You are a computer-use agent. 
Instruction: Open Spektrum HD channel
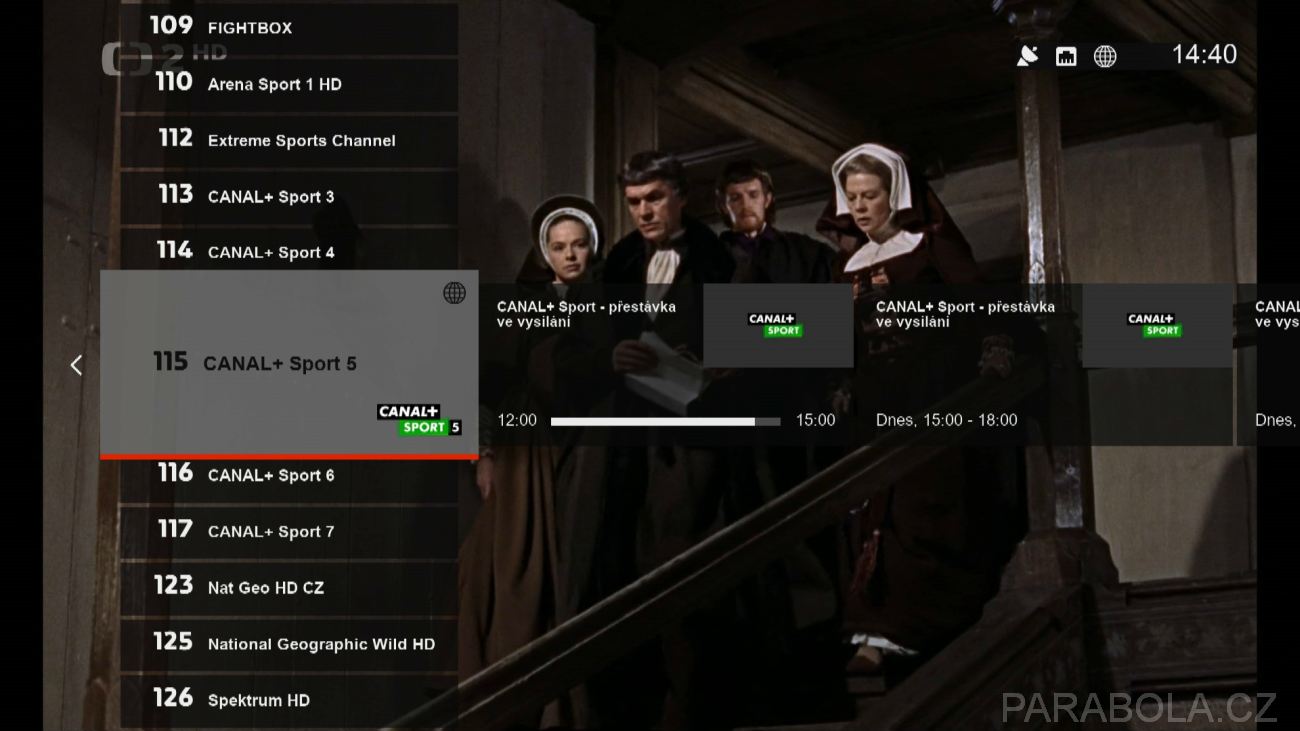pos(289,700)
